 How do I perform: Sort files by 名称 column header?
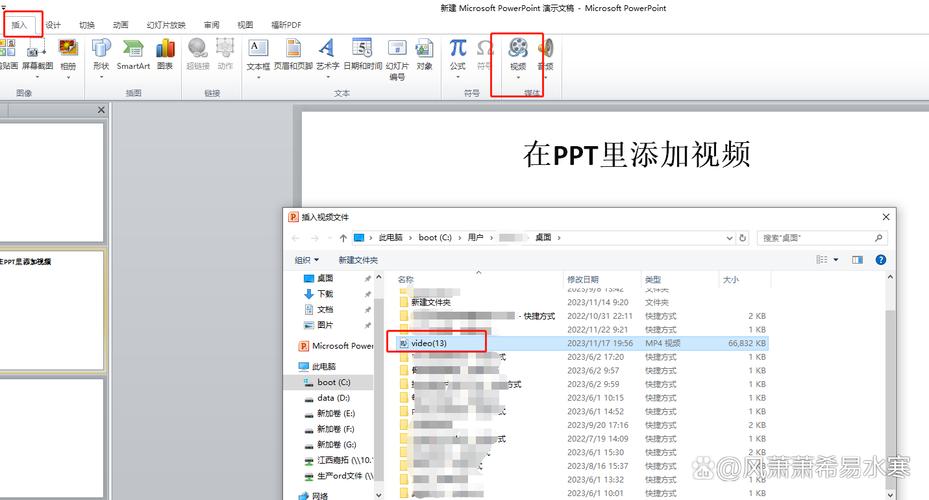[x=406, y=279]
